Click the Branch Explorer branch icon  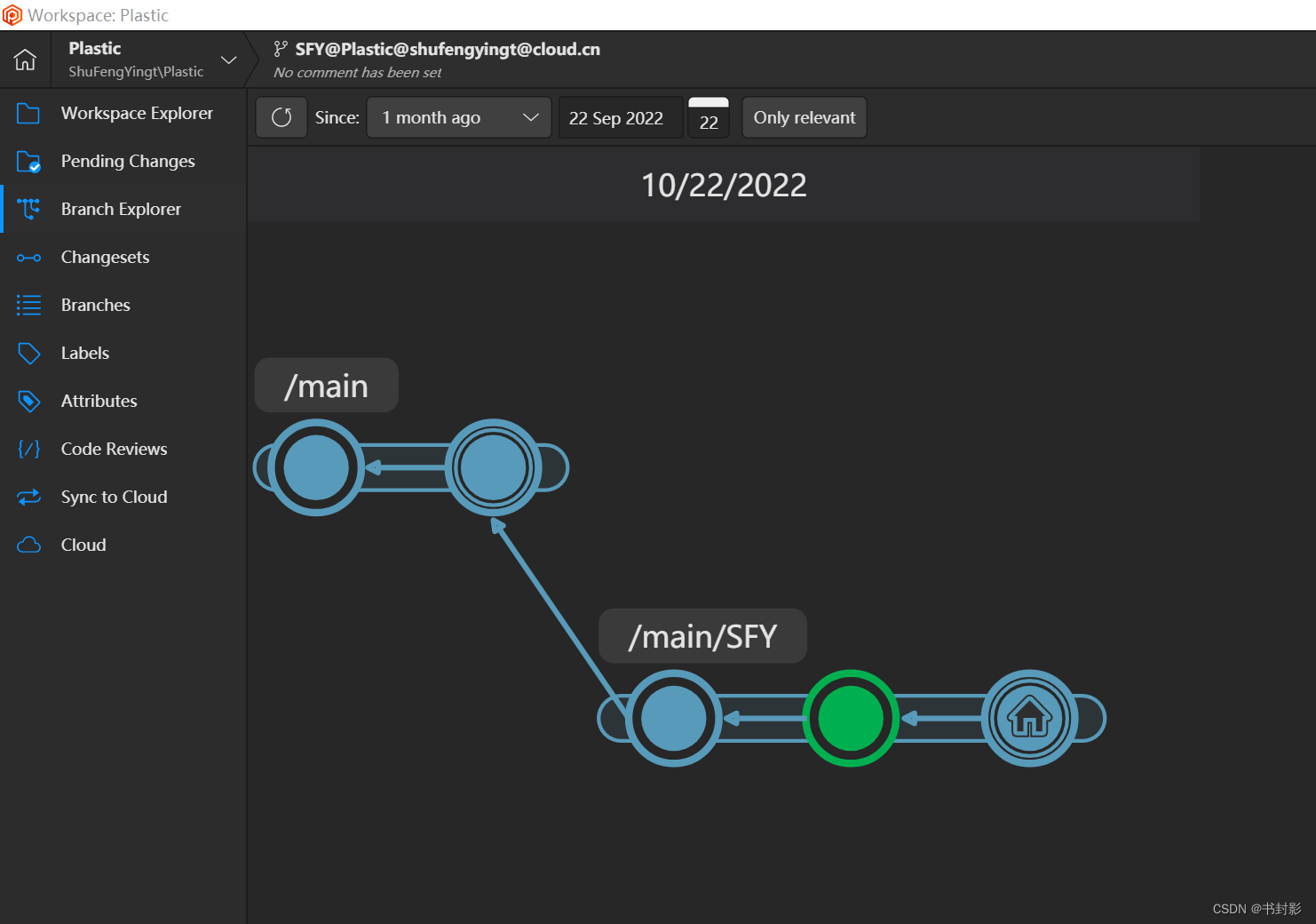(x=28, y=209)
